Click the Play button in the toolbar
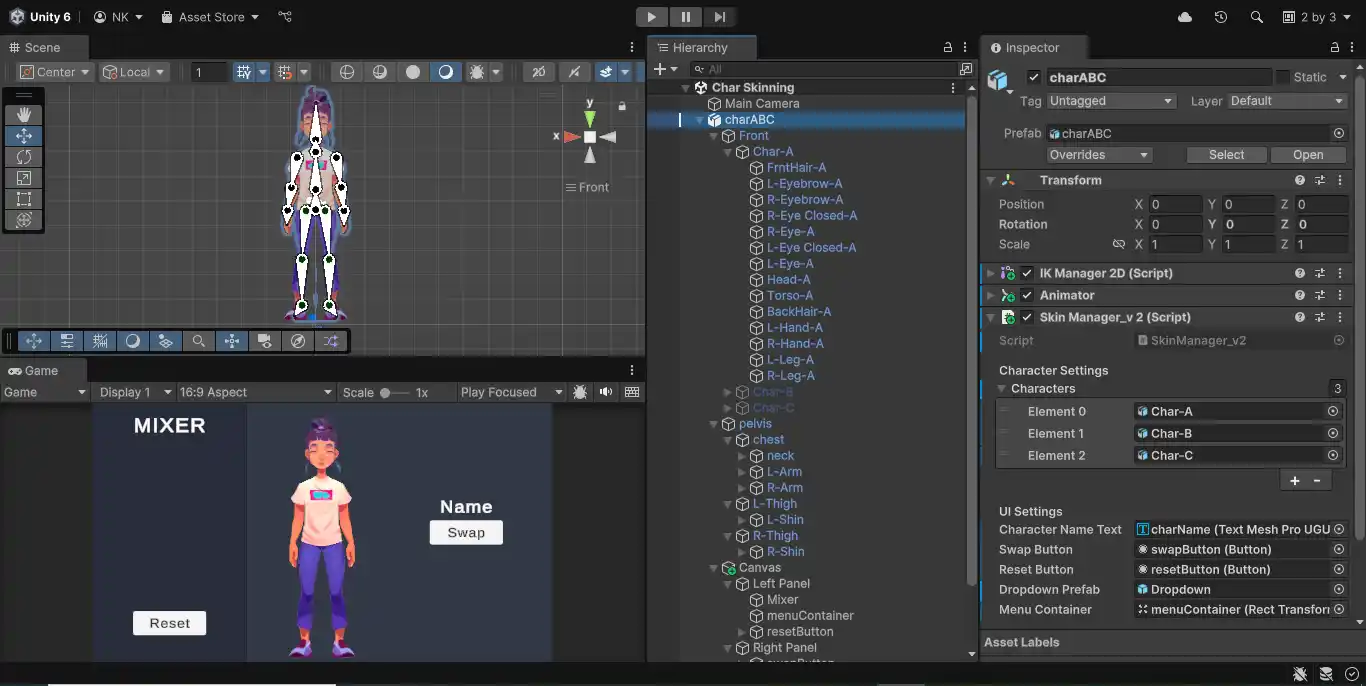Viewport: 1366px width, 686px height. [x=651, y=17]
